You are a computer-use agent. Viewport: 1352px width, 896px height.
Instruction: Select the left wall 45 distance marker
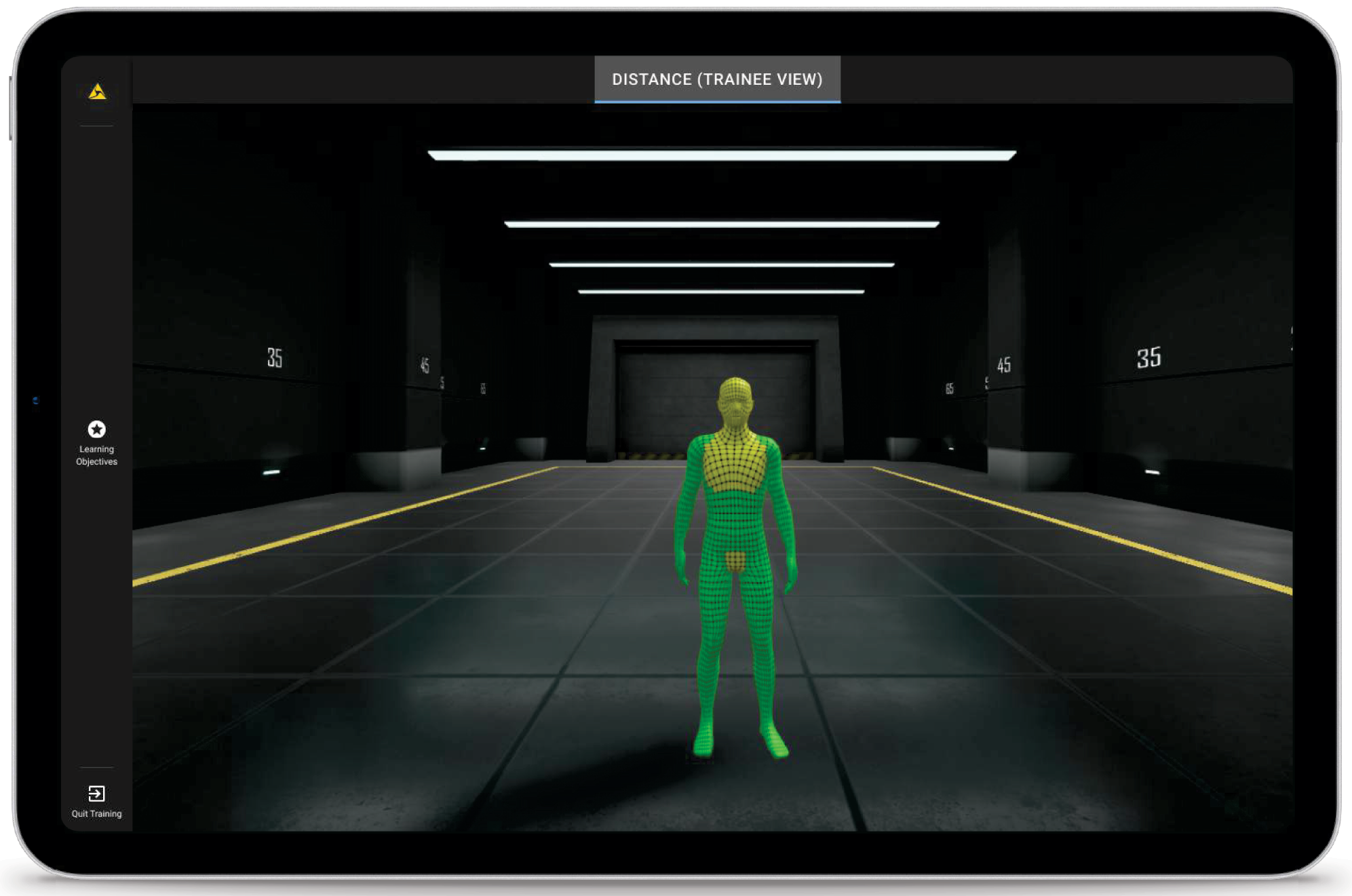[425, 366]
